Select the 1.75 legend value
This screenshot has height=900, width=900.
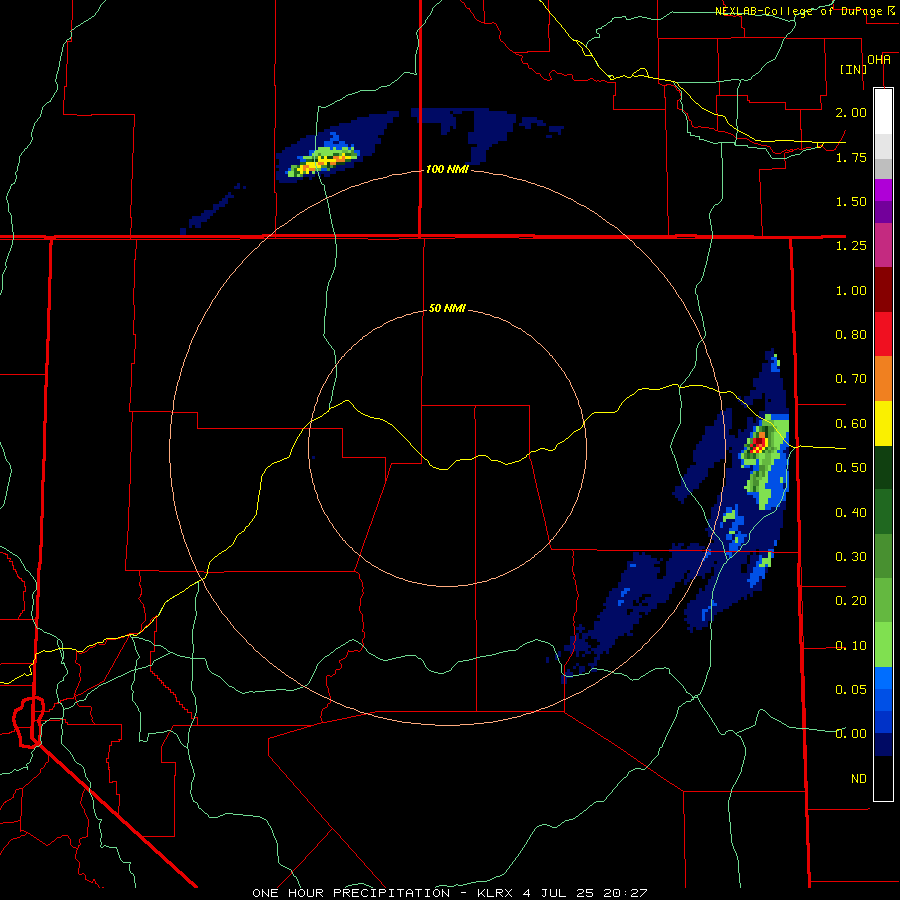pyautogui.click(x=851, y=157)
